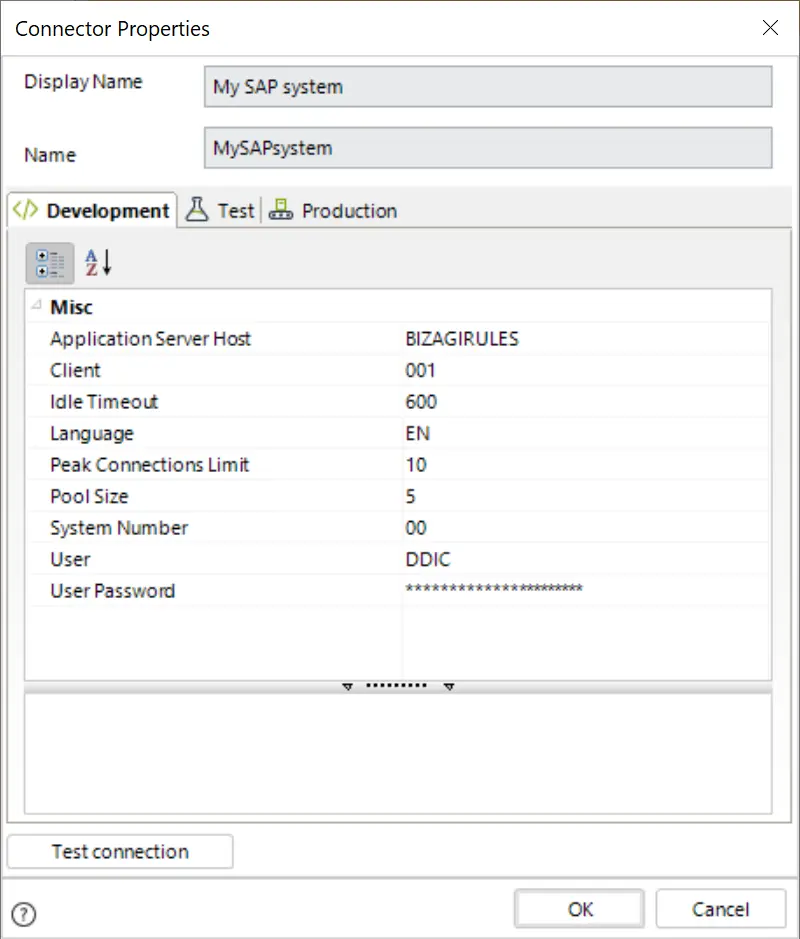Cancel the connector properties changes

720,909
